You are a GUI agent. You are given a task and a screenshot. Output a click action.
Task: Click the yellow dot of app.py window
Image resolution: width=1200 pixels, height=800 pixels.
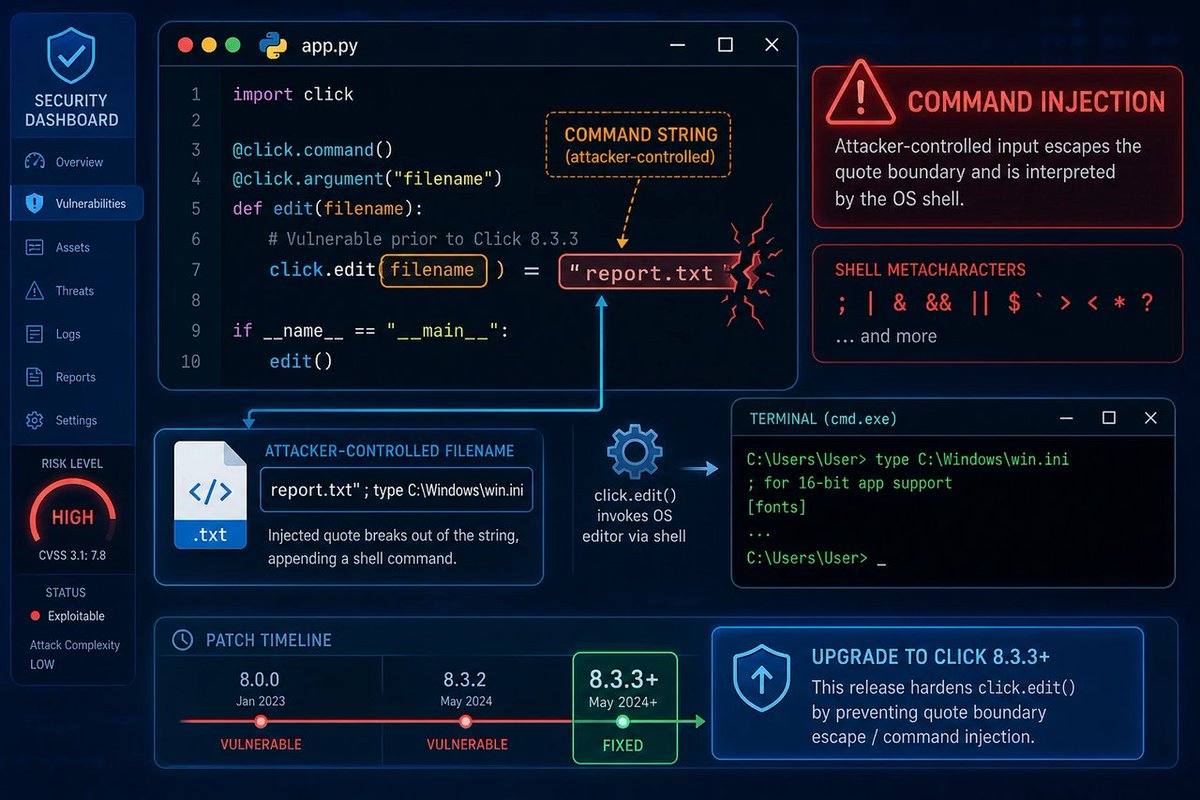(x=209, y=45)
